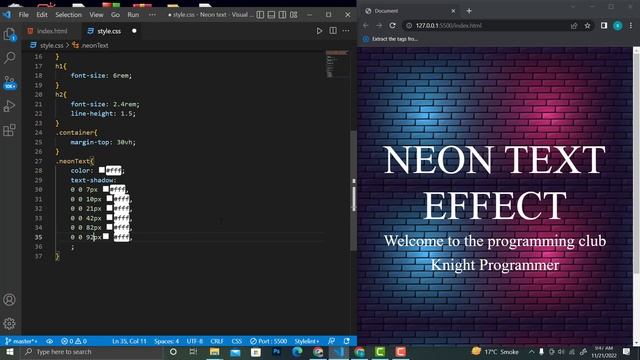Reload the page in Chrome
This screenshot has height=360, width=640.
(x=393, y=25)
